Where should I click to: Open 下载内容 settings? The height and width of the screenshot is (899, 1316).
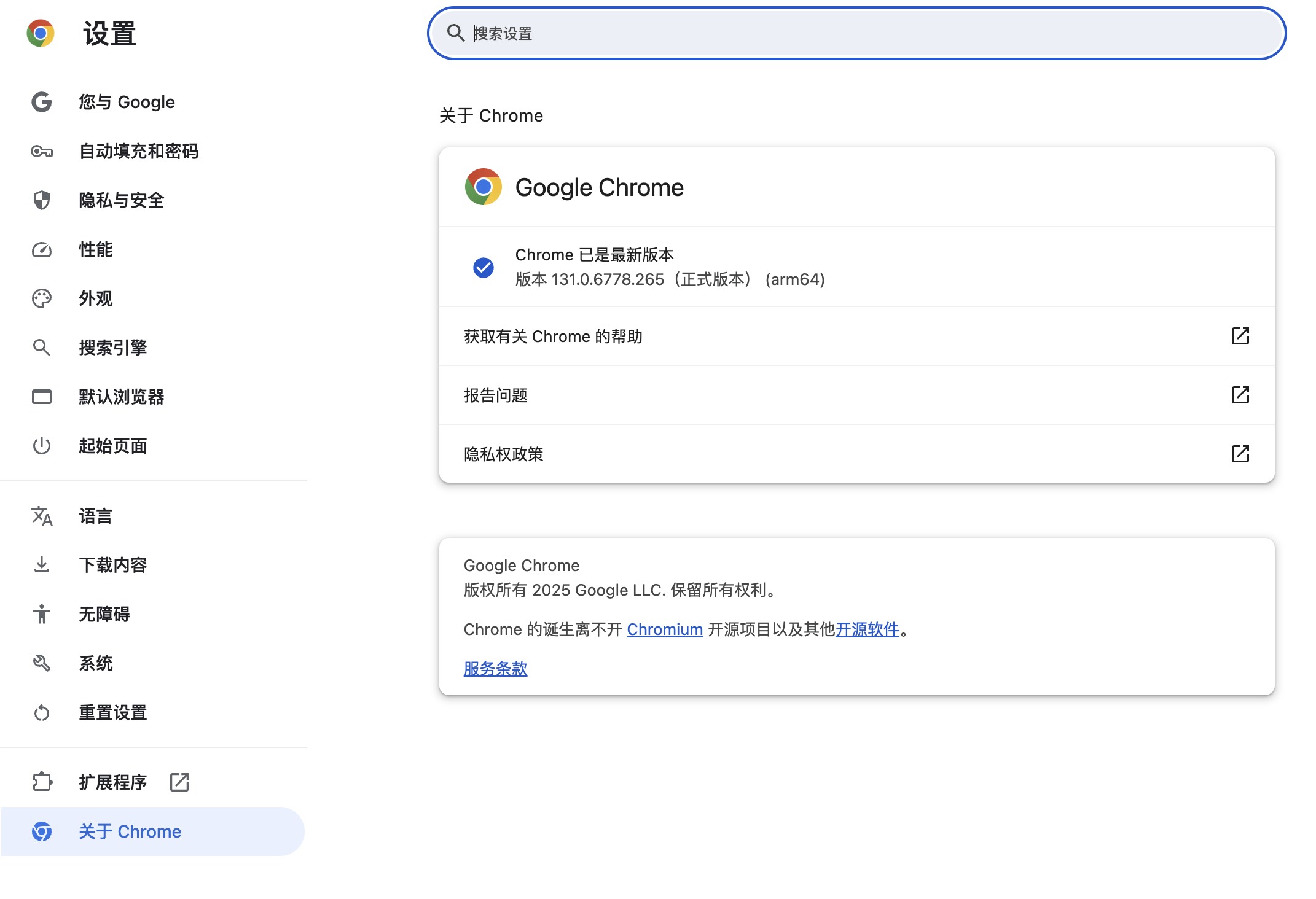pos(153,565)
